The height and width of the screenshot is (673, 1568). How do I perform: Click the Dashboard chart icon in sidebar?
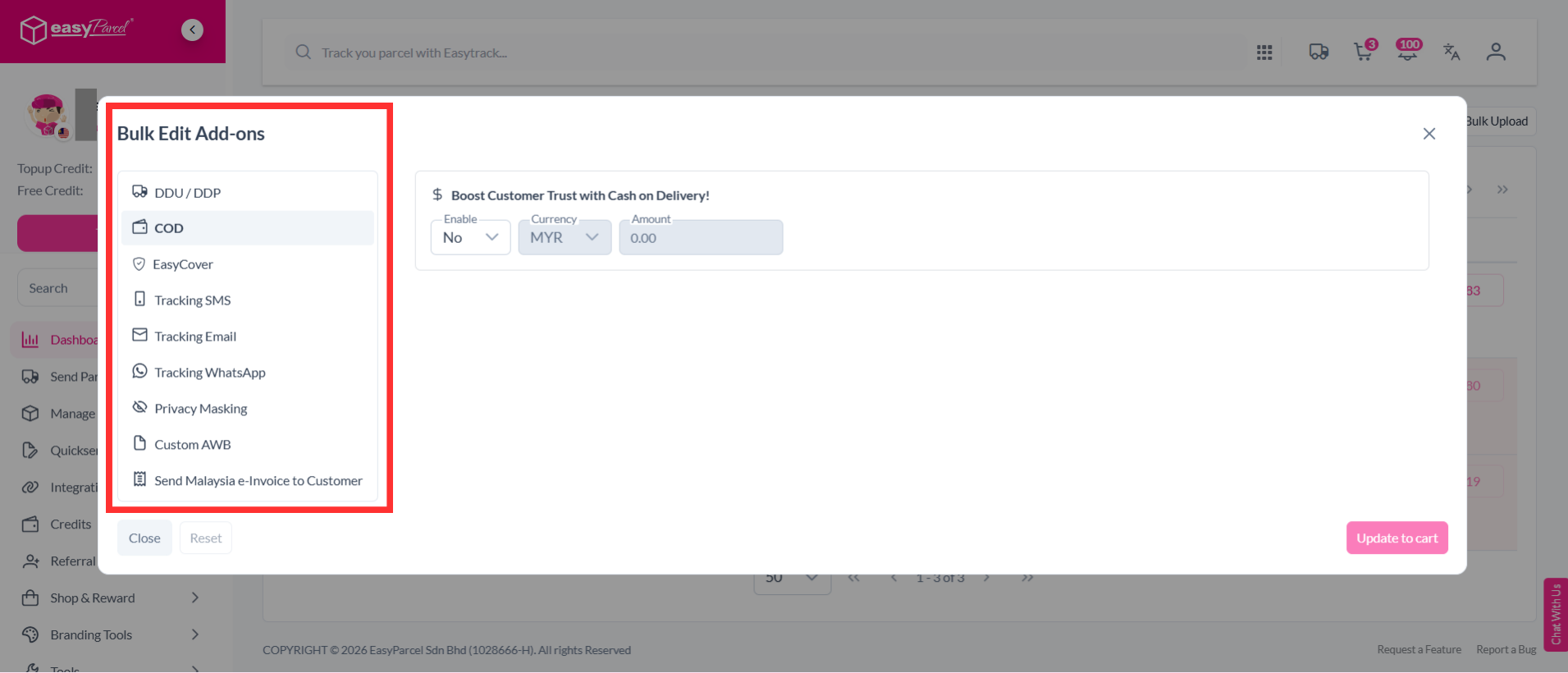pos(30,340)
